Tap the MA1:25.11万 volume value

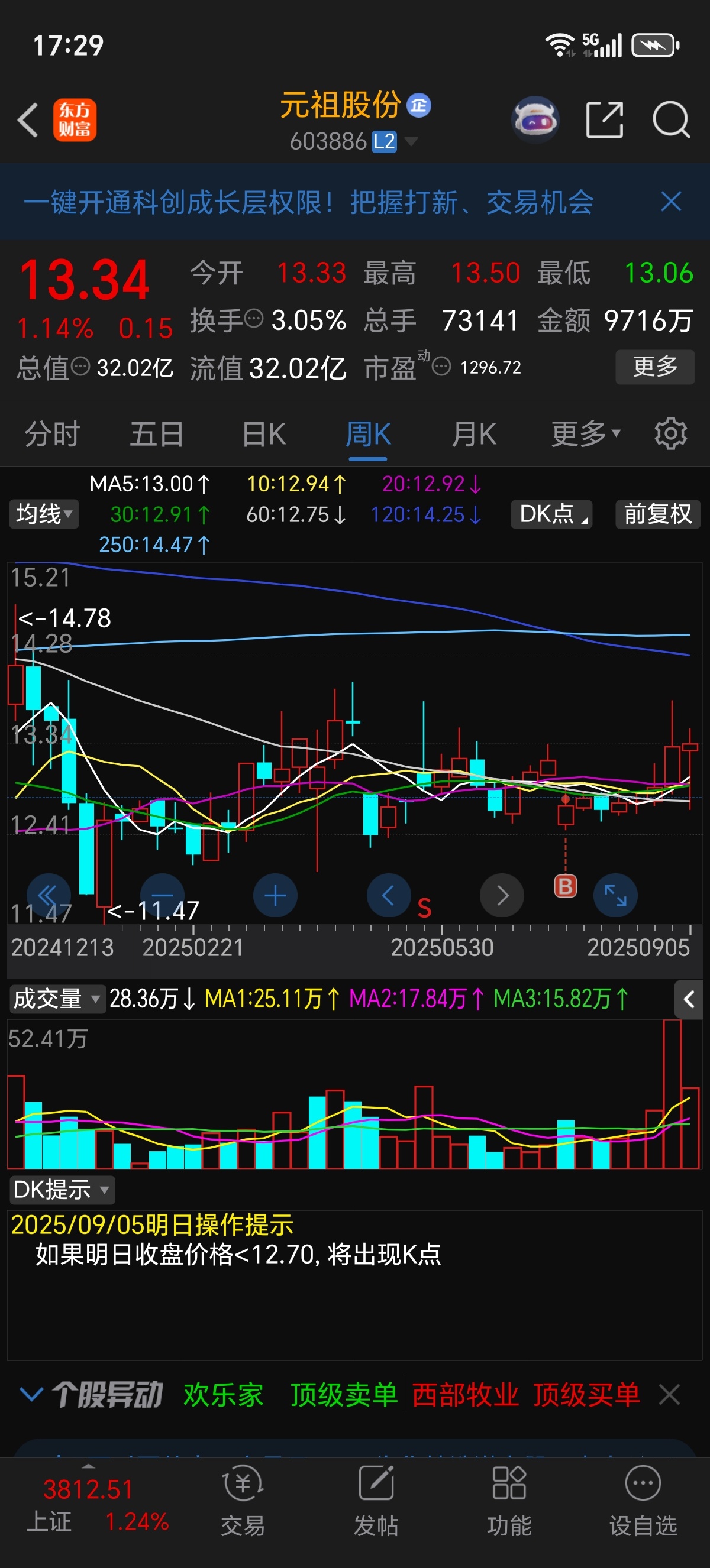(x=272, y=999)
